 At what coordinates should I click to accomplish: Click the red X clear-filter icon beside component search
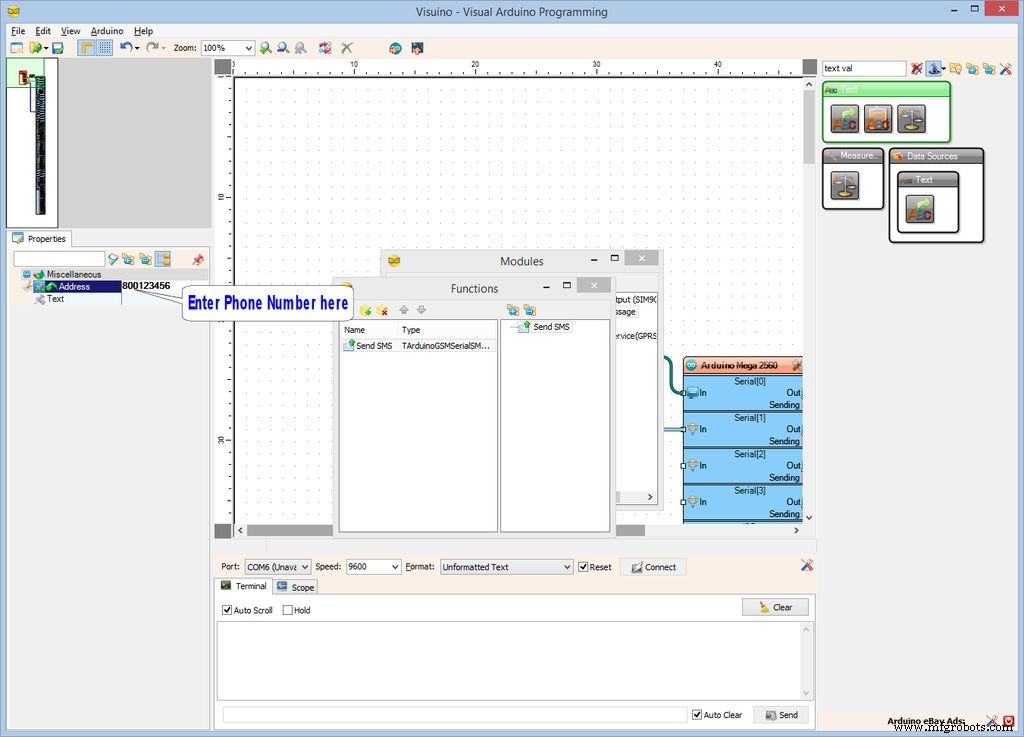tap(917, 69)
